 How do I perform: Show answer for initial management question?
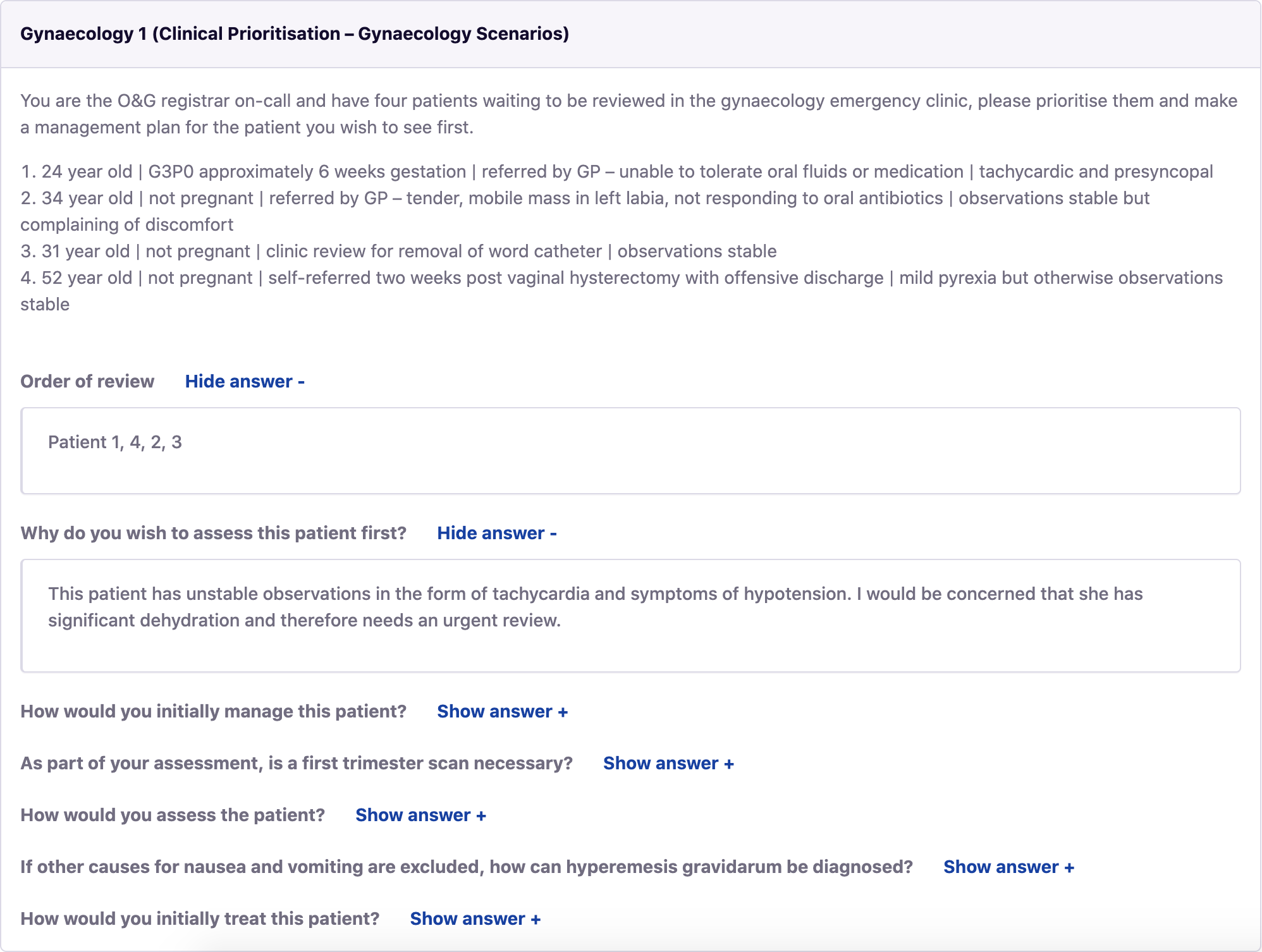pyautogui.click(x=502, y=711)
